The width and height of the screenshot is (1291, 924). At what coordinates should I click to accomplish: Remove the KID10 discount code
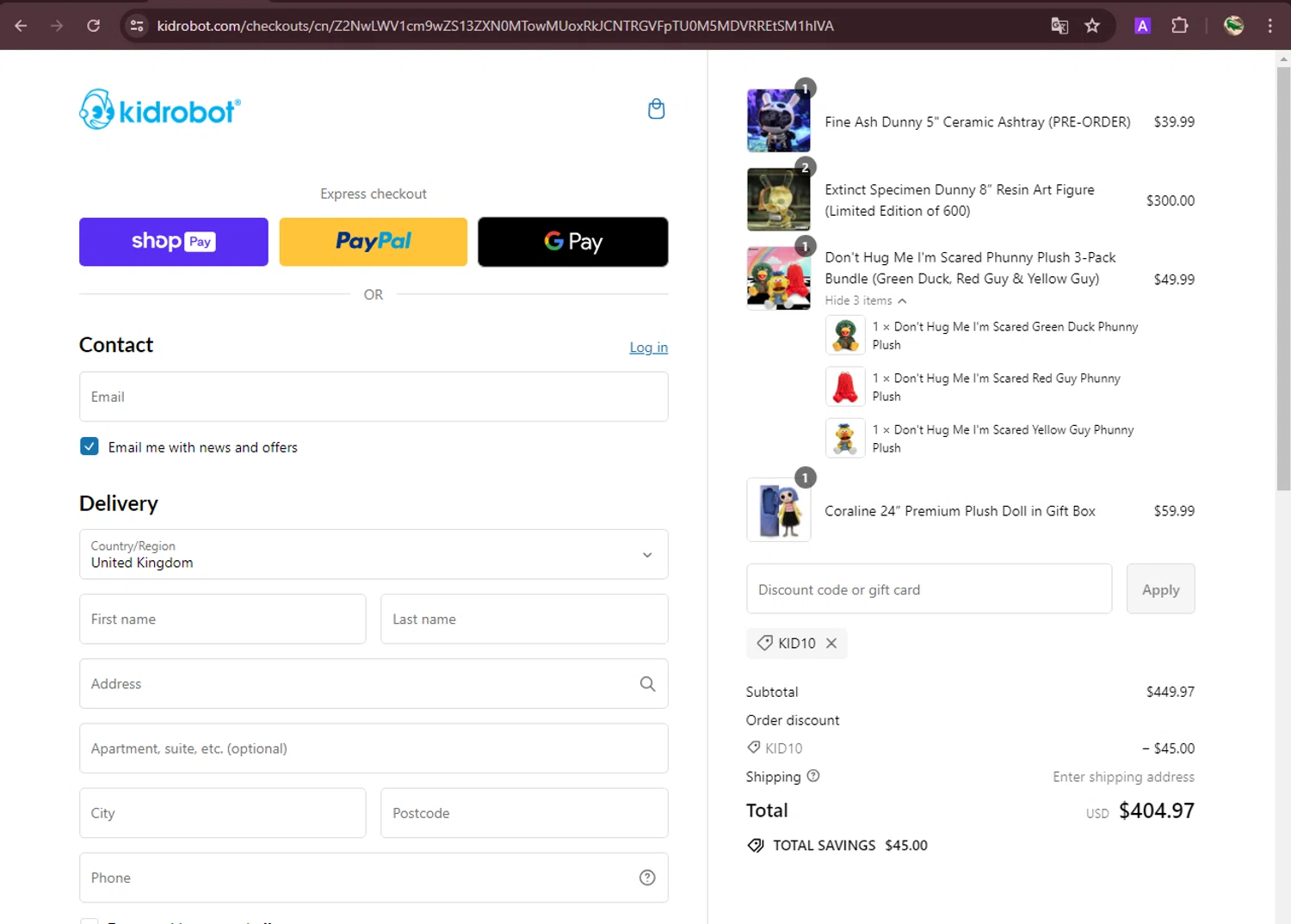[831, 644]
